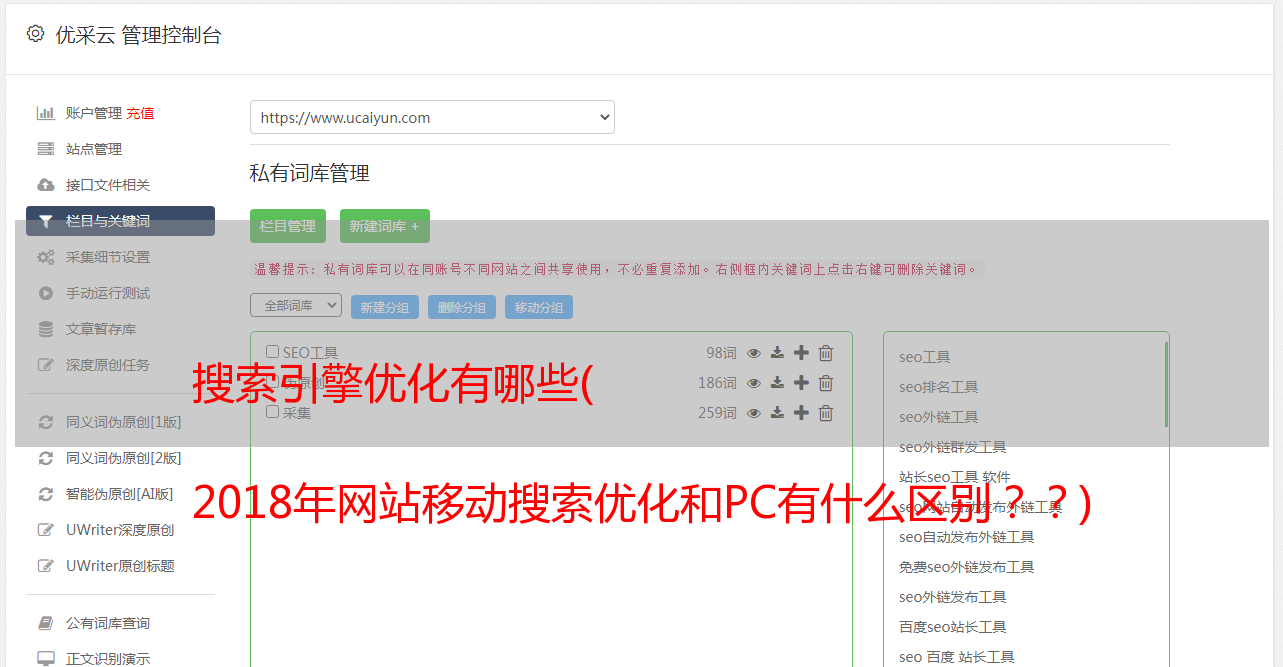Screen dimensions: 1283x667
Task: Click the plus icon on the SEO工具 row
Action: pyautogui.click(x=801, y=353)
